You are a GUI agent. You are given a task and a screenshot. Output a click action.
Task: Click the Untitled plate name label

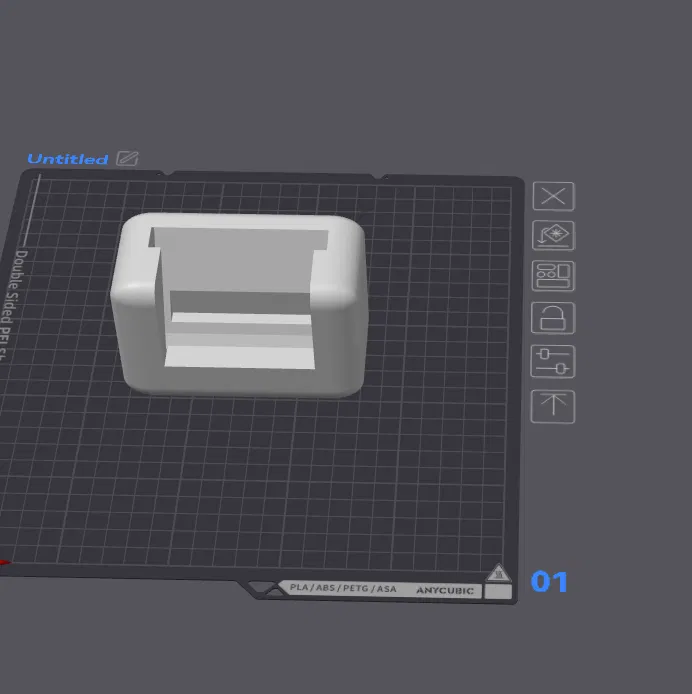point(68,159)
